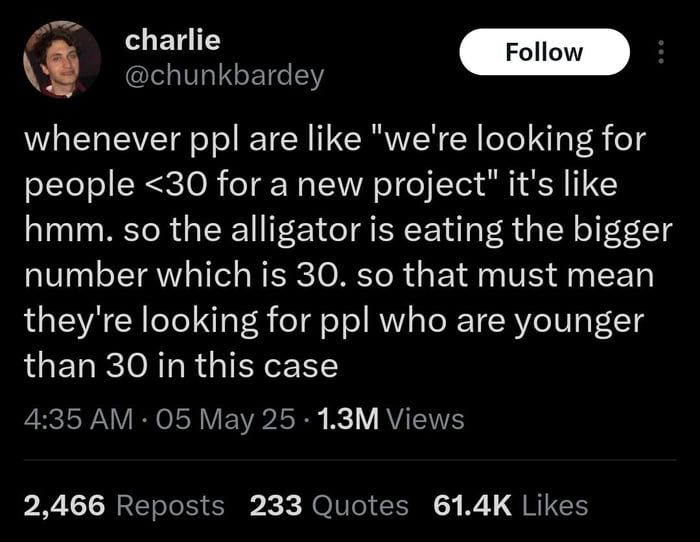Click the @chunkbardey handle
This screenshot has height=542, width=700.
[x=224, y=76]
